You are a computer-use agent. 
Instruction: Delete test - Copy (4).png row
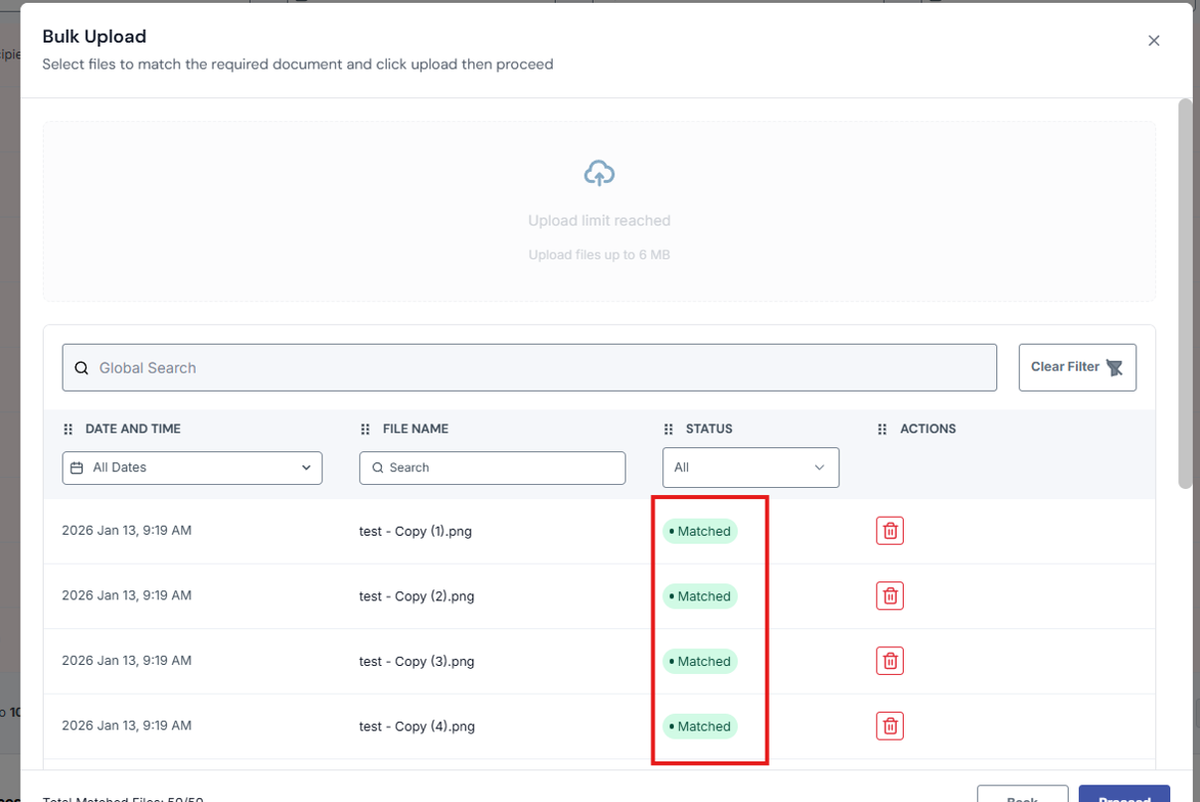889,726
